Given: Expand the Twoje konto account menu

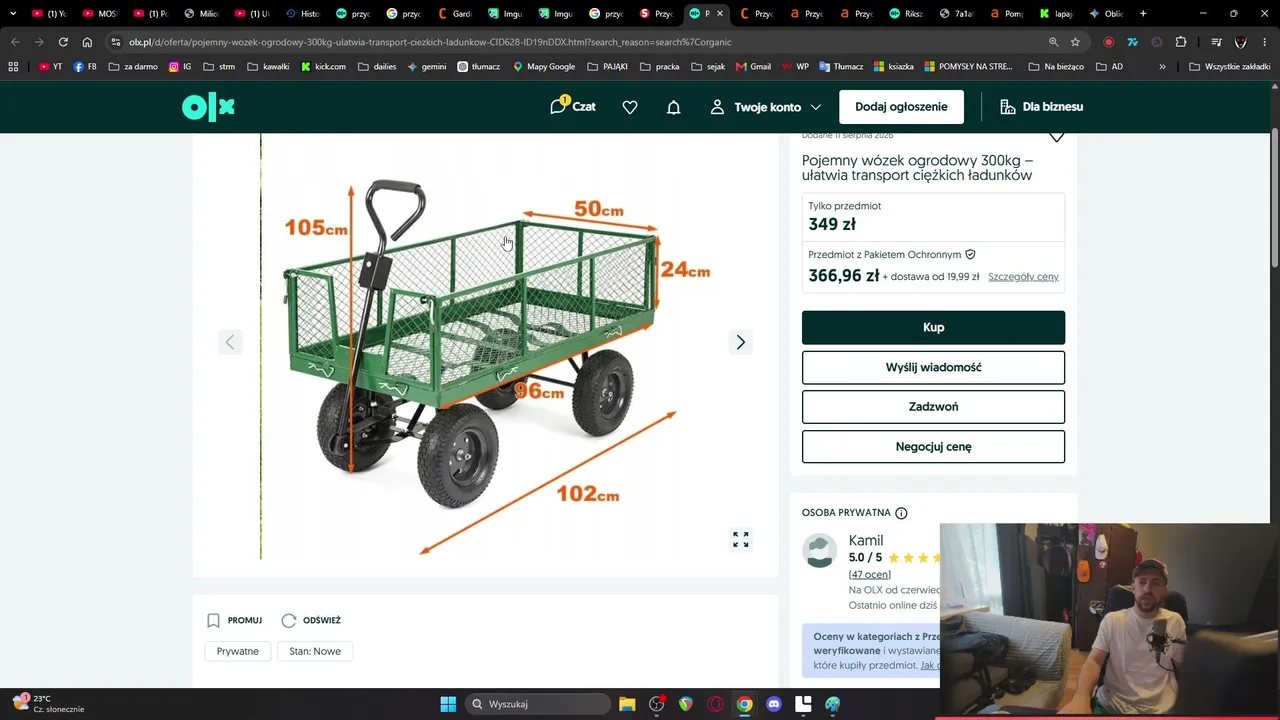Looking at the screenshot, I should pyautogui.click(x=766, y=107).
